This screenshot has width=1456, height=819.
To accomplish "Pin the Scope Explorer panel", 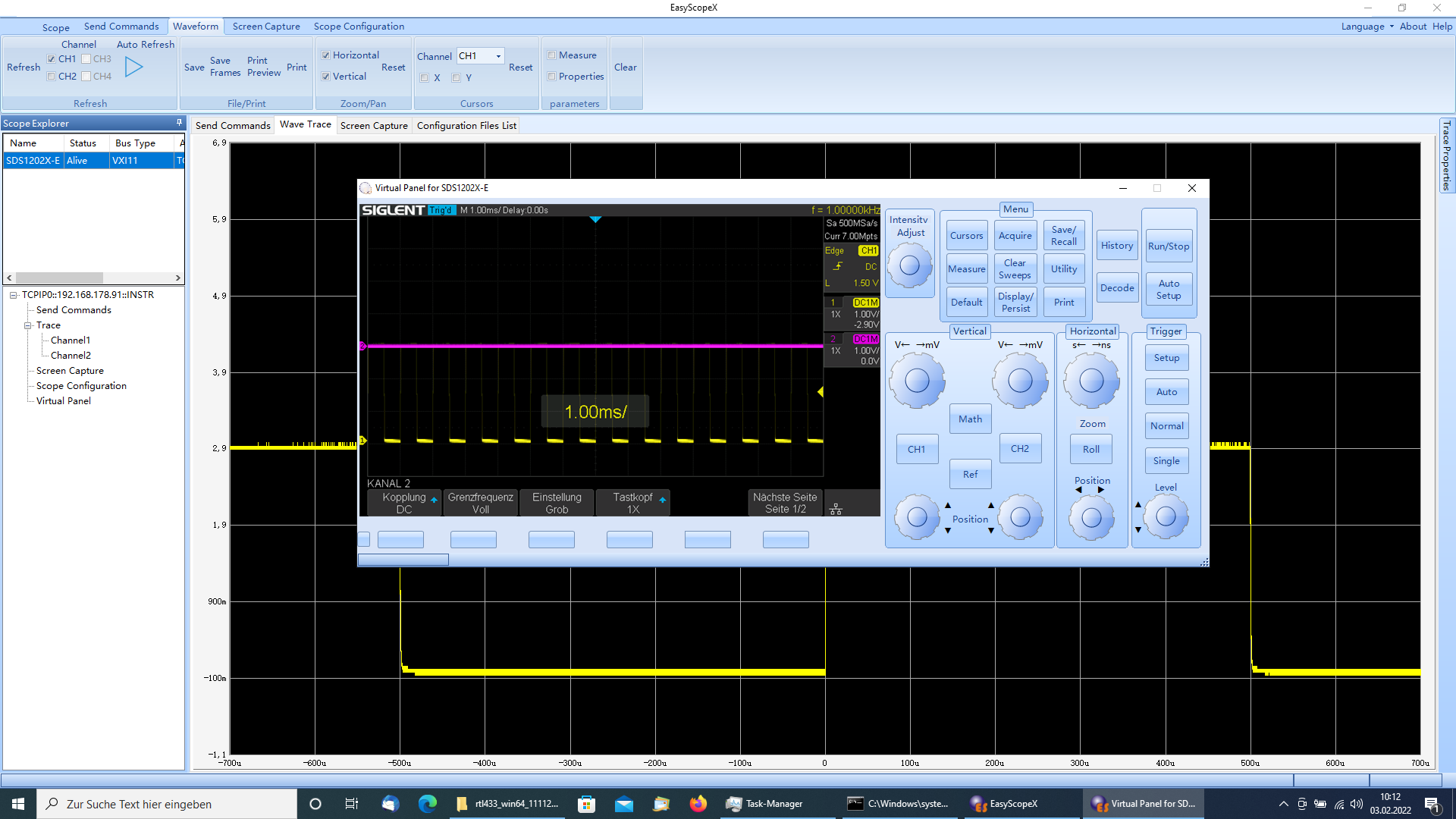I will click(179, 123).
